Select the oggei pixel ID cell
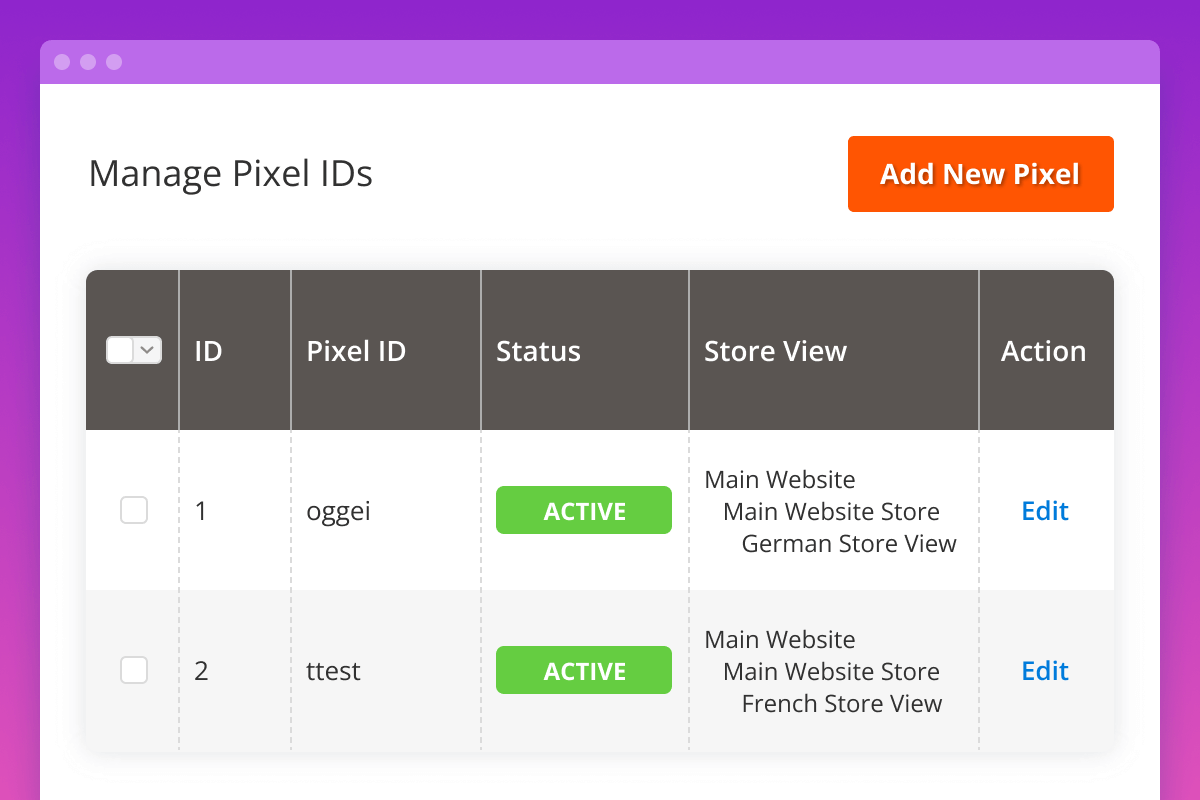Screen dimensions: 1200x800 (x=338, y=511)
